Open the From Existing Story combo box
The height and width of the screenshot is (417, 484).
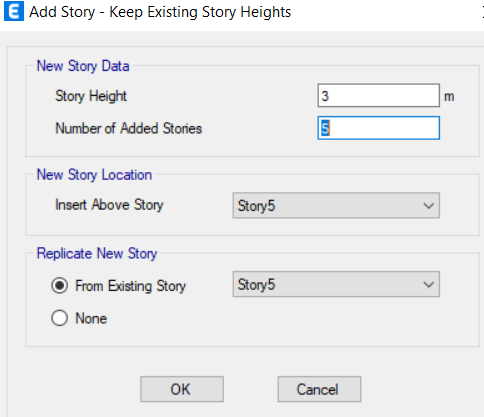336,284
